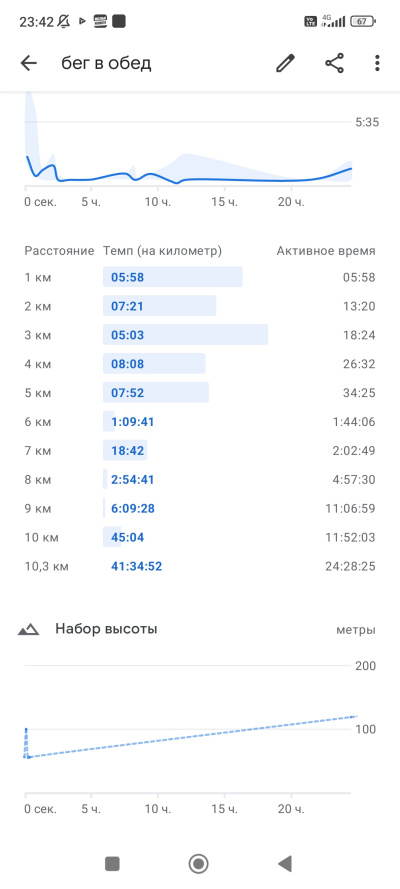Open the pencil edit icon
Viewport: 400px width, 889px height.
286,63
